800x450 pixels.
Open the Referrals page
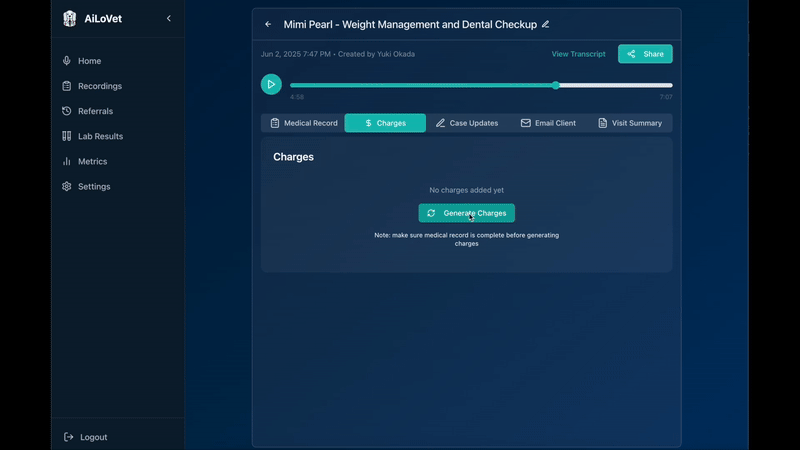(95, 111)
